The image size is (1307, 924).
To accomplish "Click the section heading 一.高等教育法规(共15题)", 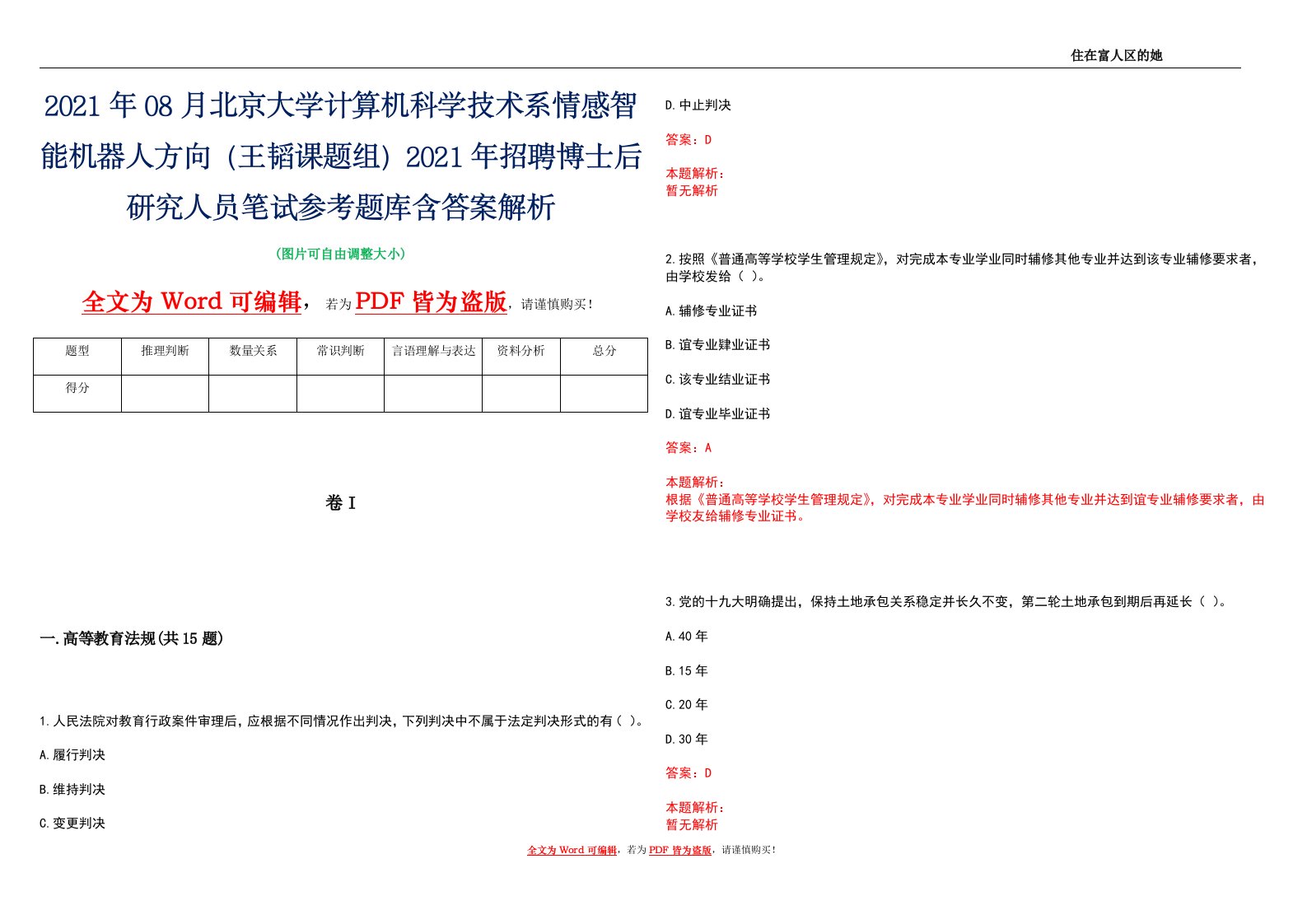I will [132, 638].
